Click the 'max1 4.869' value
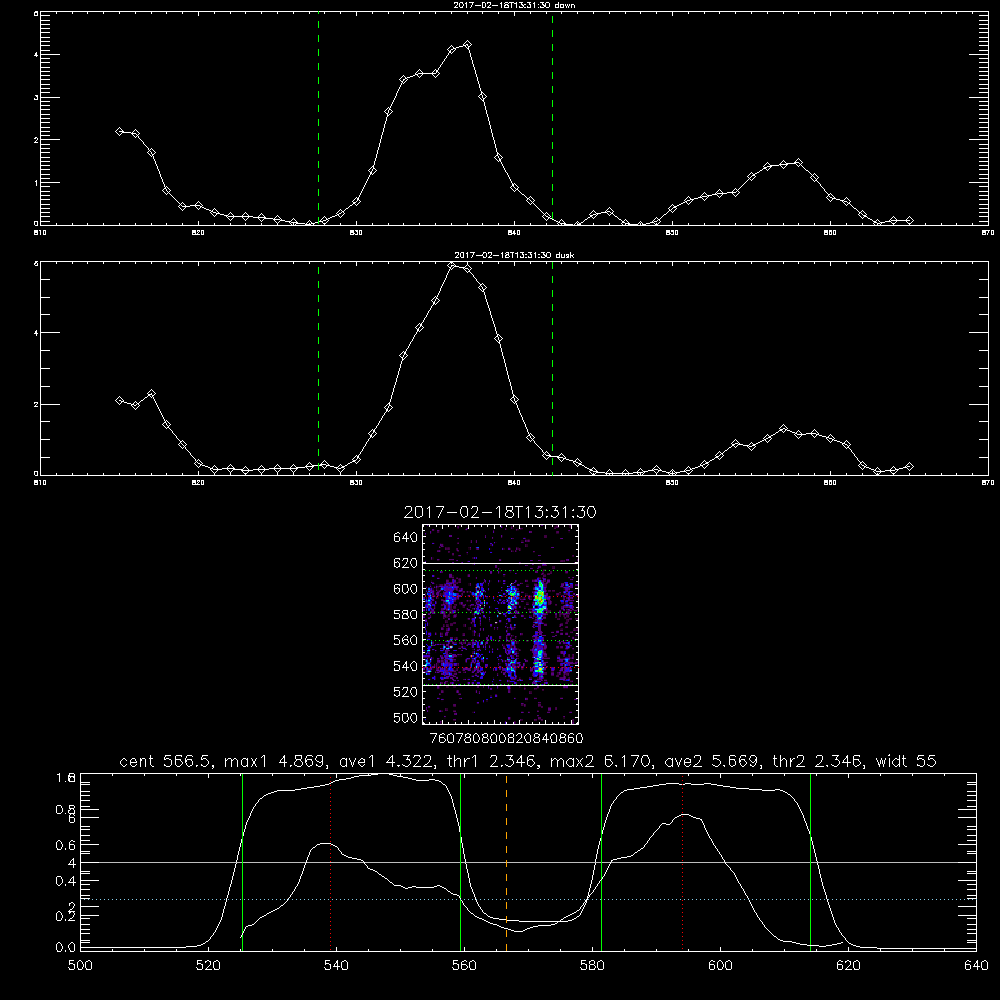Viewport: 1000px width, 1000px height. tap(274, 761)
